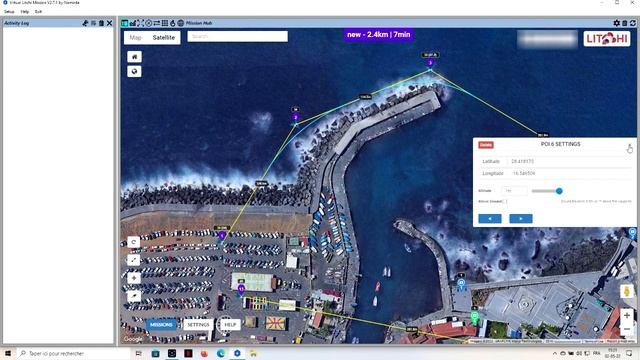Zoom out the map with the minus button

[x=627, y=329]
